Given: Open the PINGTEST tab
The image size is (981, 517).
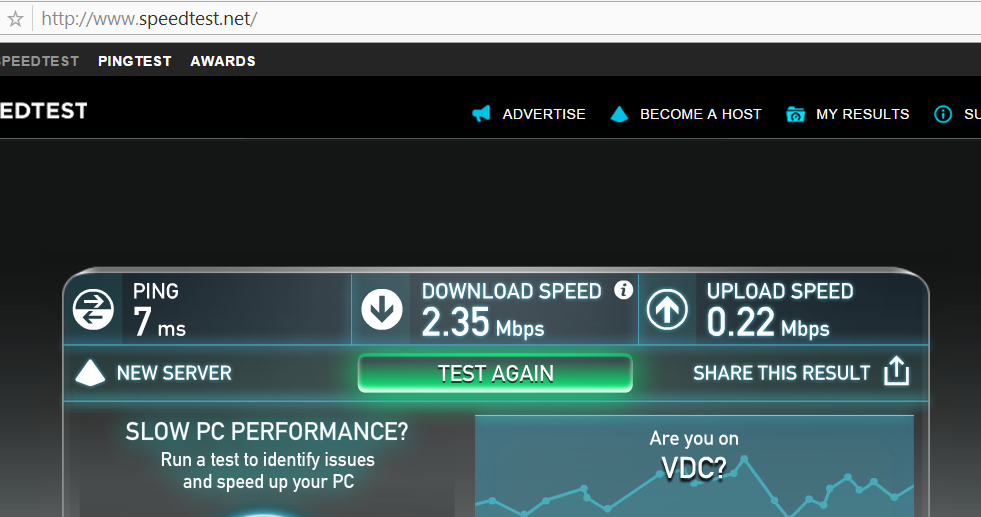Looking at the screenshot, I should click(135, 61).
